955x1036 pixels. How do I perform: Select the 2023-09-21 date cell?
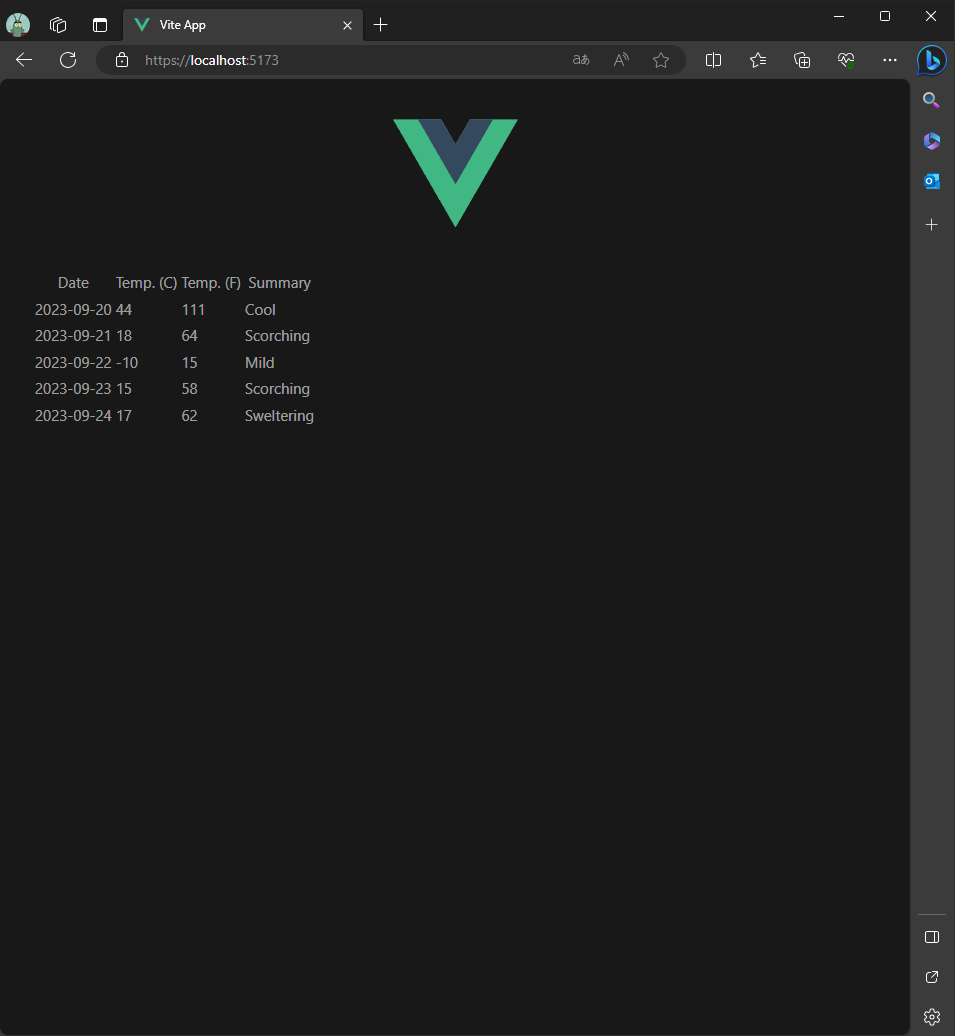(x=73, y=336)
